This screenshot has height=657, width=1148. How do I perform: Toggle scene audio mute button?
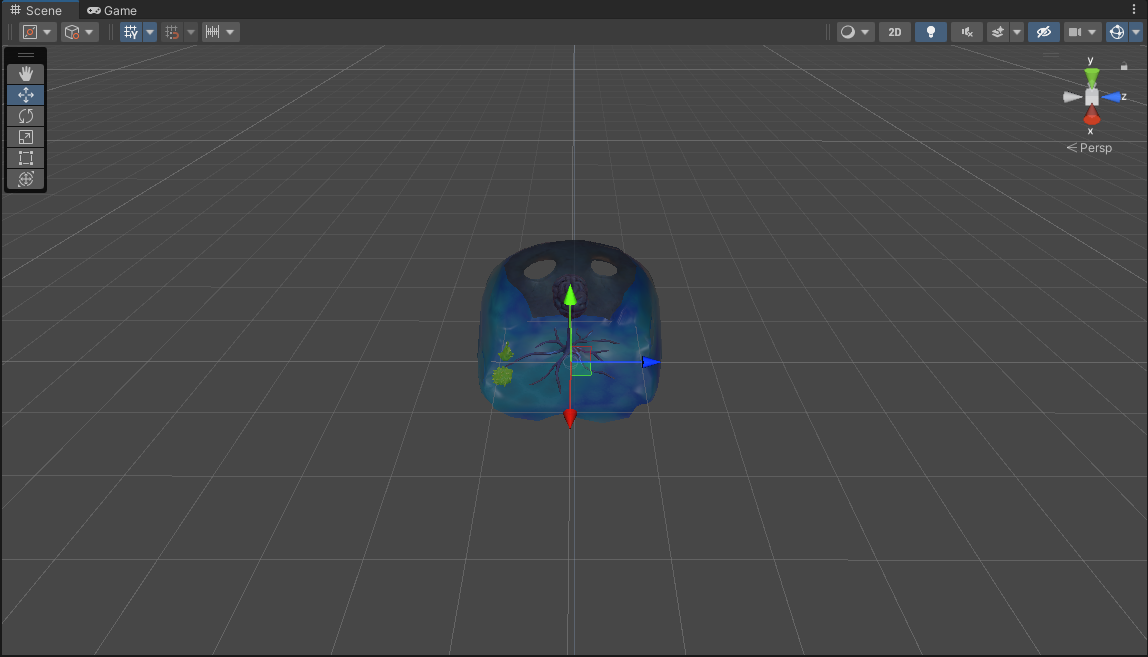[966, 32]
